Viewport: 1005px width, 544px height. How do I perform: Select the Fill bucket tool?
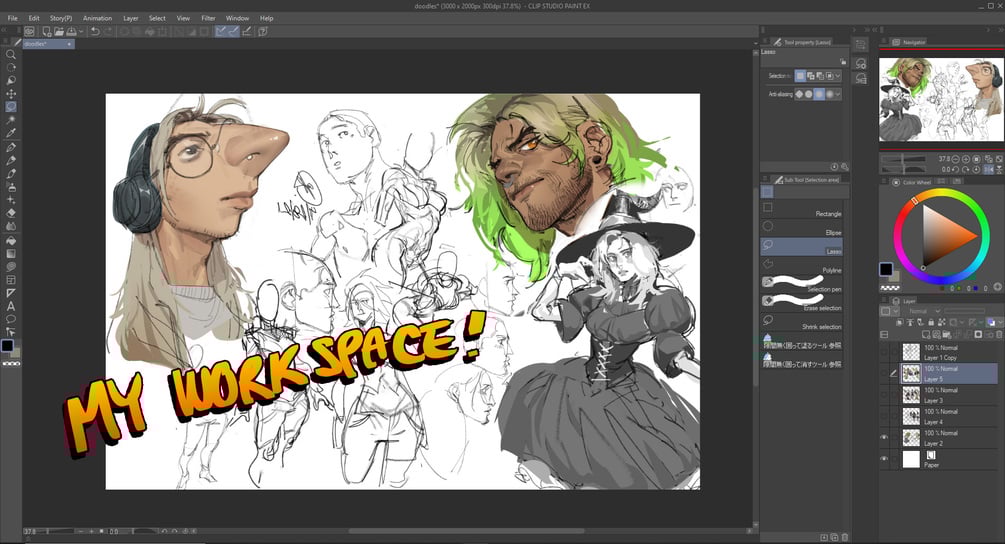11,240
